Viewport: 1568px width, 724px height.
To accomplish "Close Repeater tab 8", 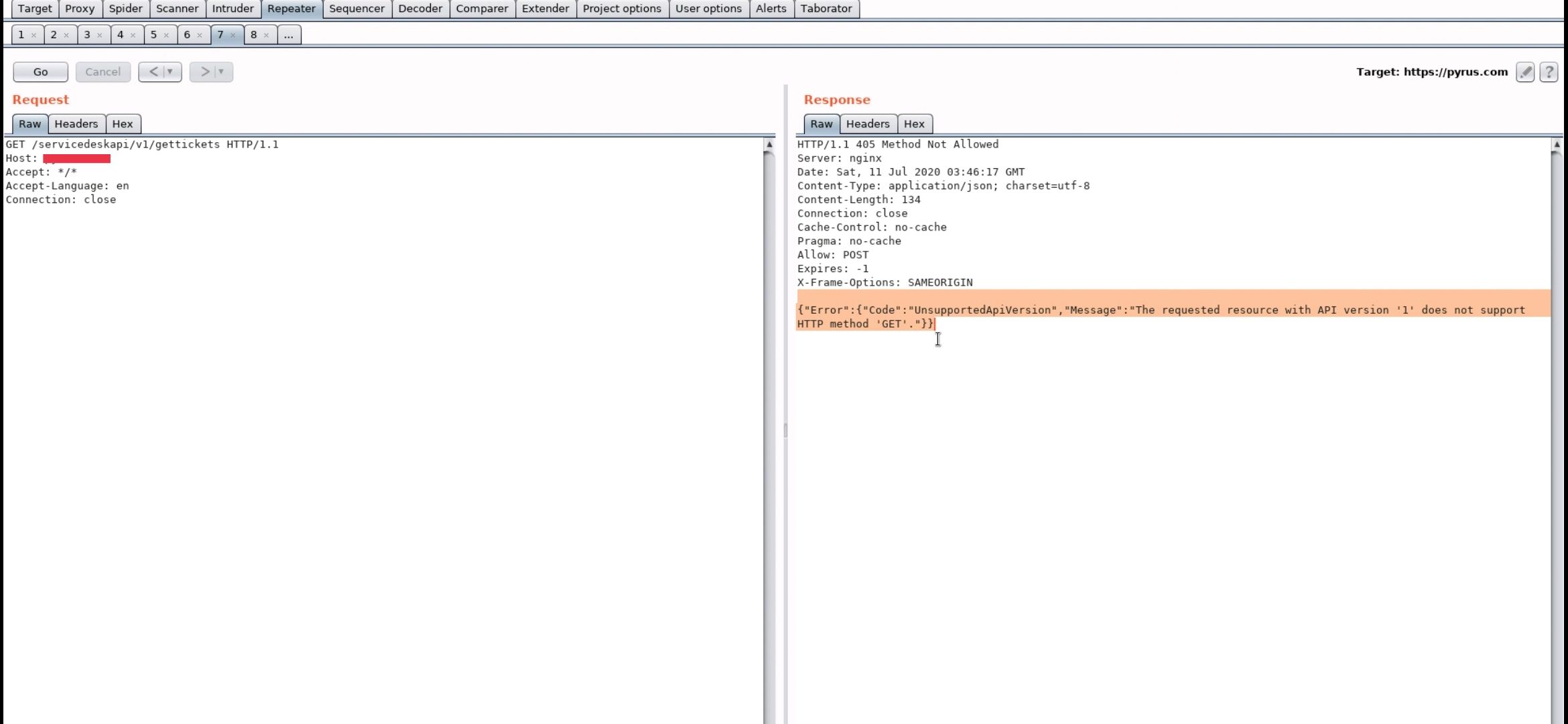I will (x=266, y=35).
